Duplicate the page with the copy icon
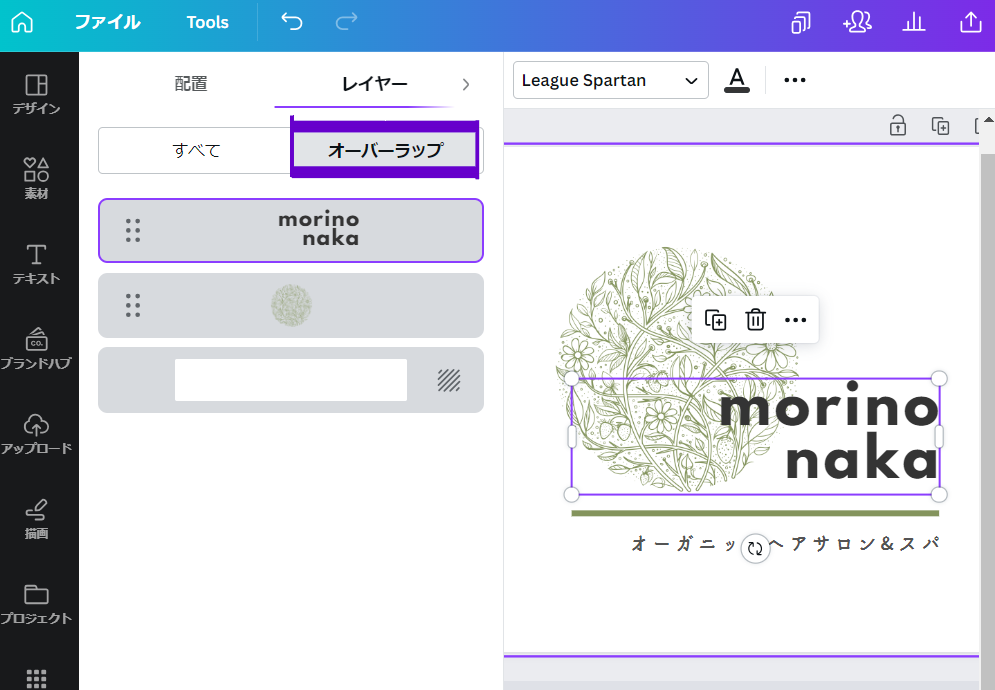 click(940, 126)
